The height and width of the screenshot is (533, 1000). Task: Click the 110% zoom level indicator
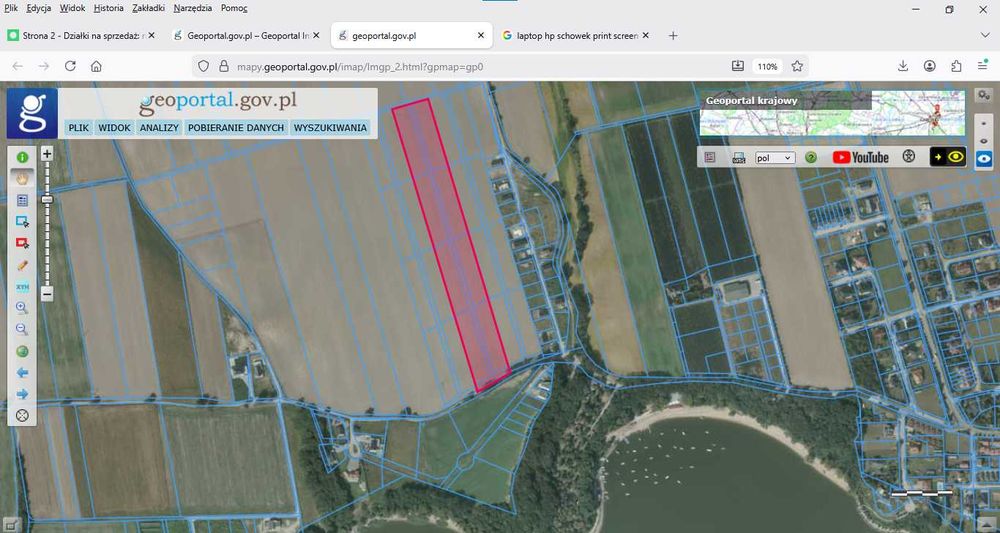tap(767, 66)
